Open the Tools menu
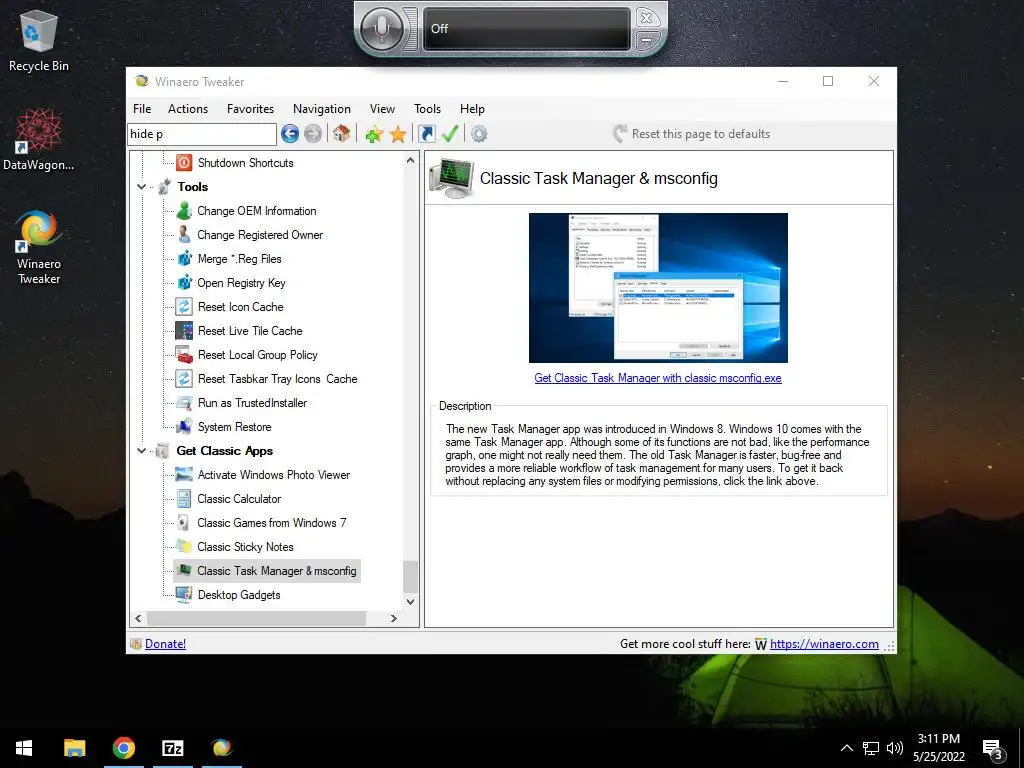The height and width of the screenshot is (768, 1024). [427, 109]
